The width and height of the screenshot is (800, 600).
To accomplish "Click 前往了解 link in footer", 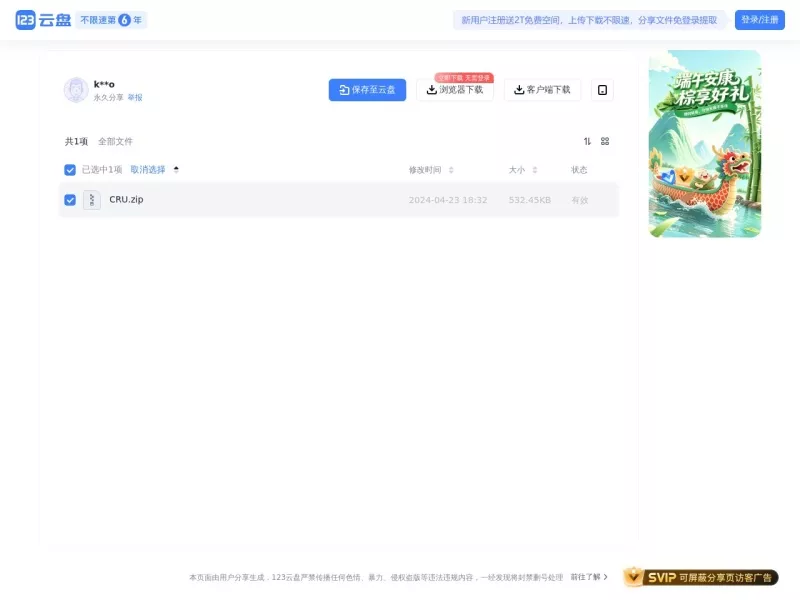I will click(x=589, y=577).
